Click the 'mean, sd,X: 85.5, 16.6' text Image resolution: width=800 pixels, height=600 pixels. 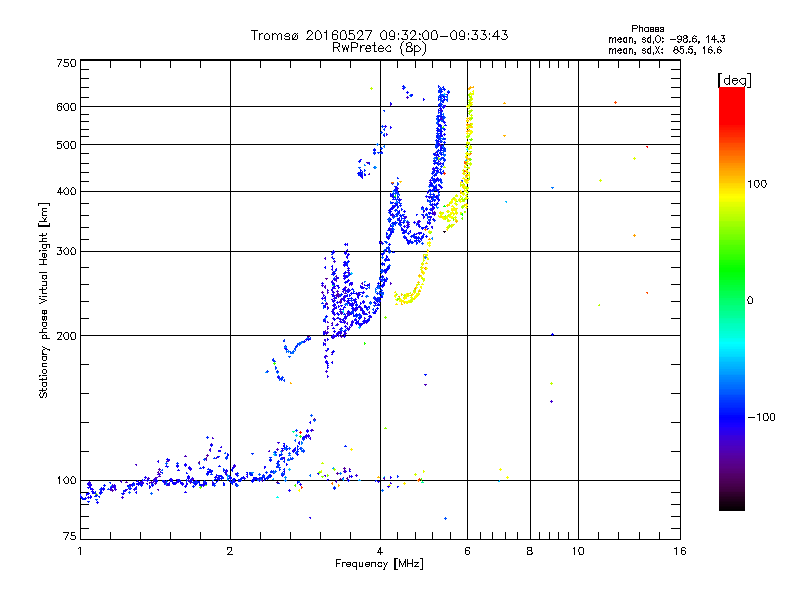[x=665, y=50]
